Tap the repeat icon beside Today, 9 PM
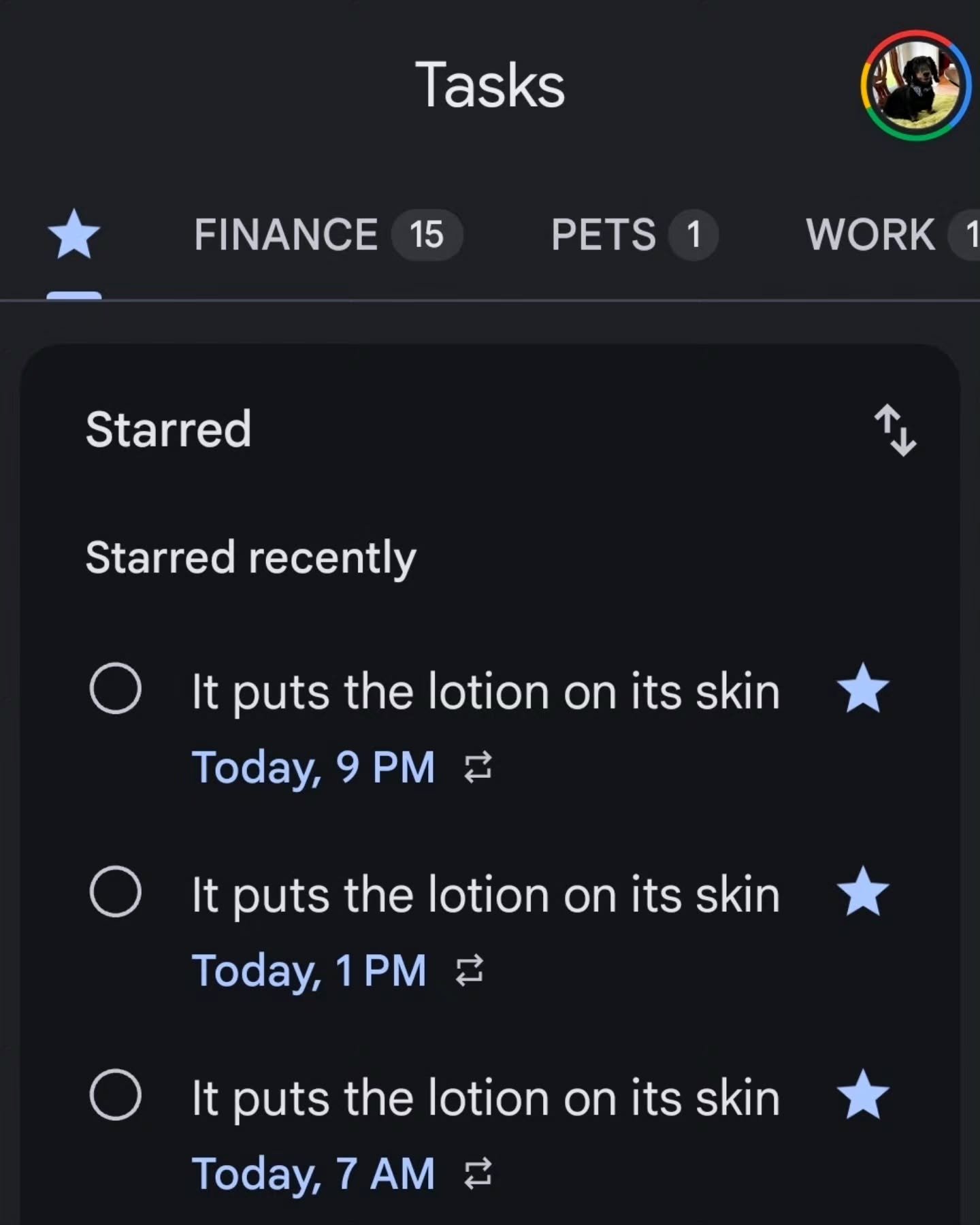Screen dimensions: 980x1225 (x=478, y=767)
